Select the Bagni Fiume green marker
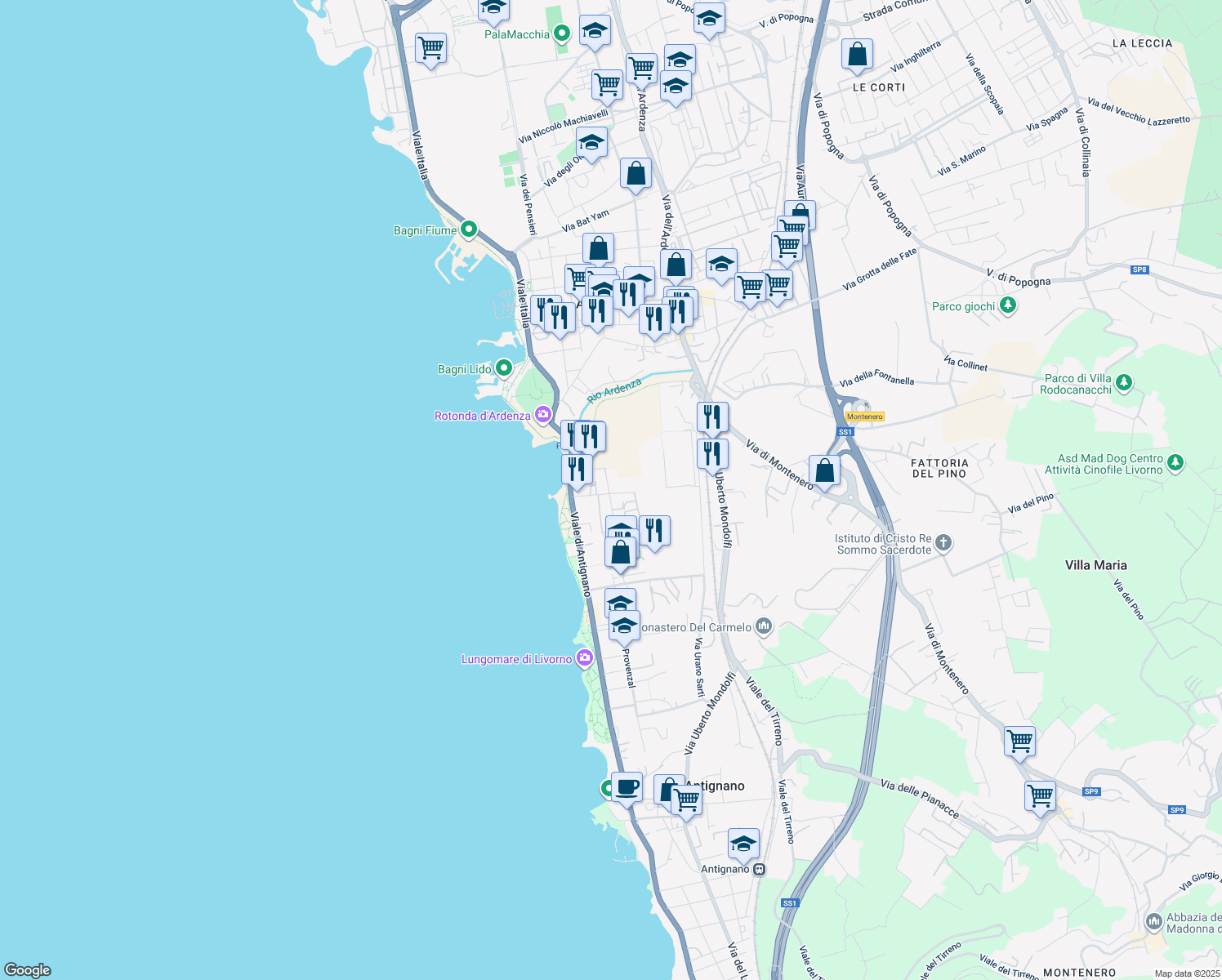The image size is (1222, 980). coord(469,229)
